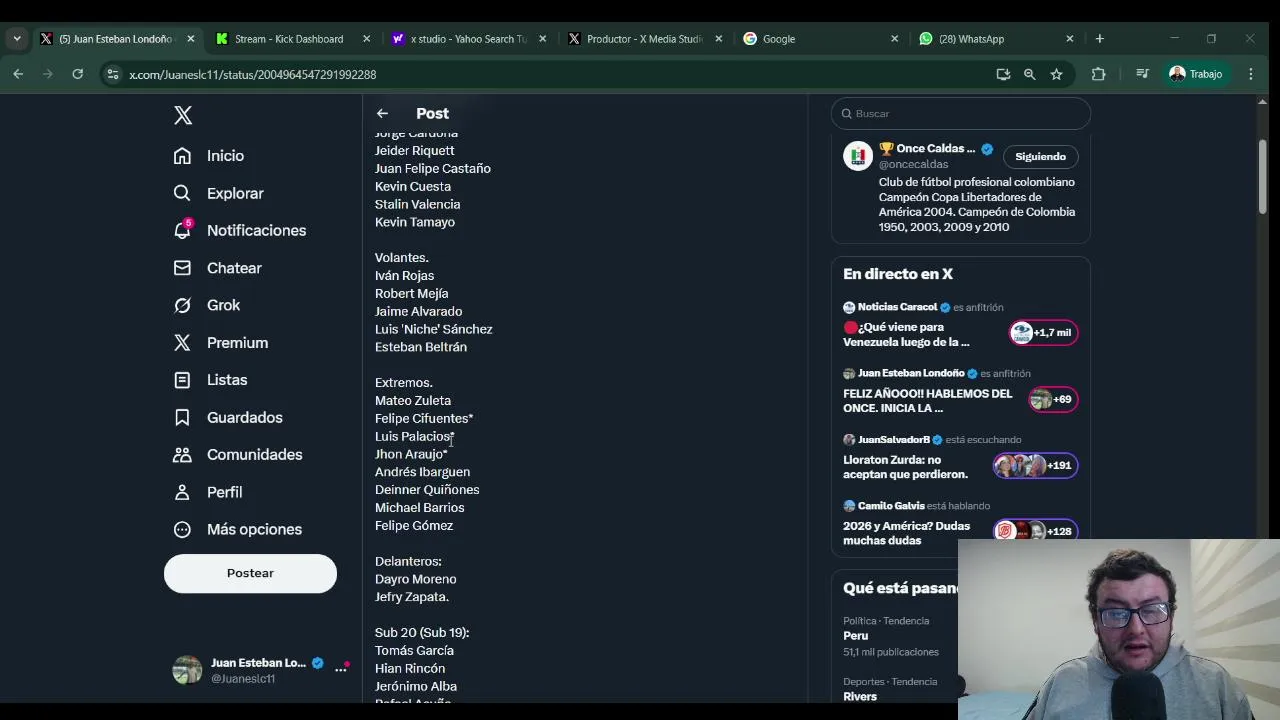Click text 'Mateo Zuleta'
Viewport: 1280px width, 720px height.
(413, 401)
